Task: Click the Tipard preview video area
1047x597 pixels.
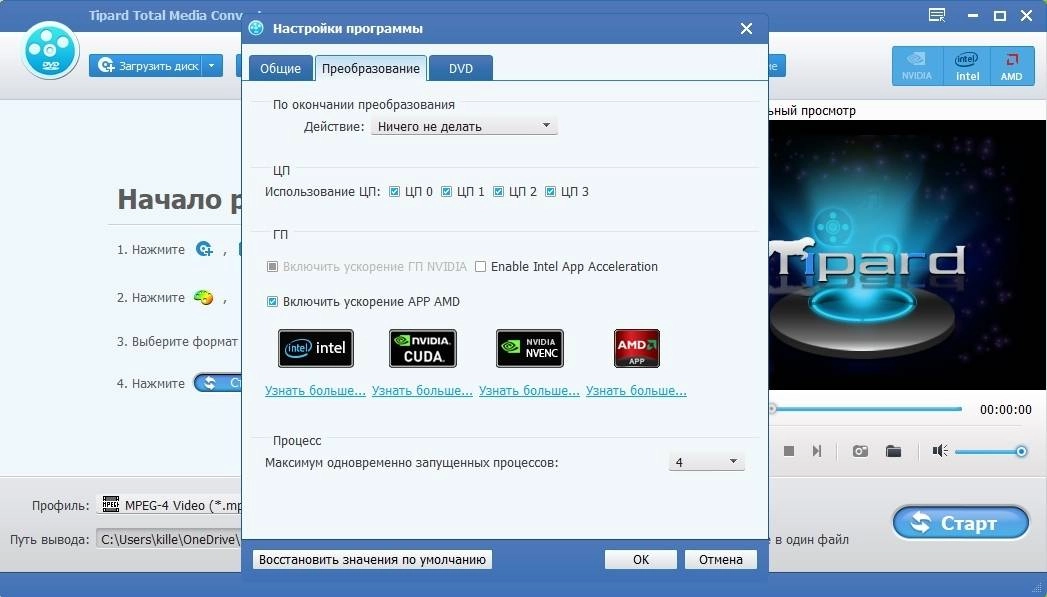Action: (x=907, y=255)
